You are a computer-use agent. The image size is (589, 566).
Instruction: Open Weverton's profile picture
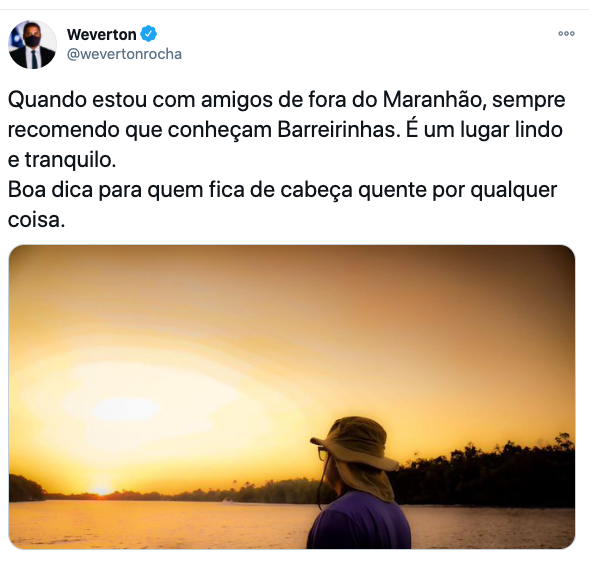point(32,44)
